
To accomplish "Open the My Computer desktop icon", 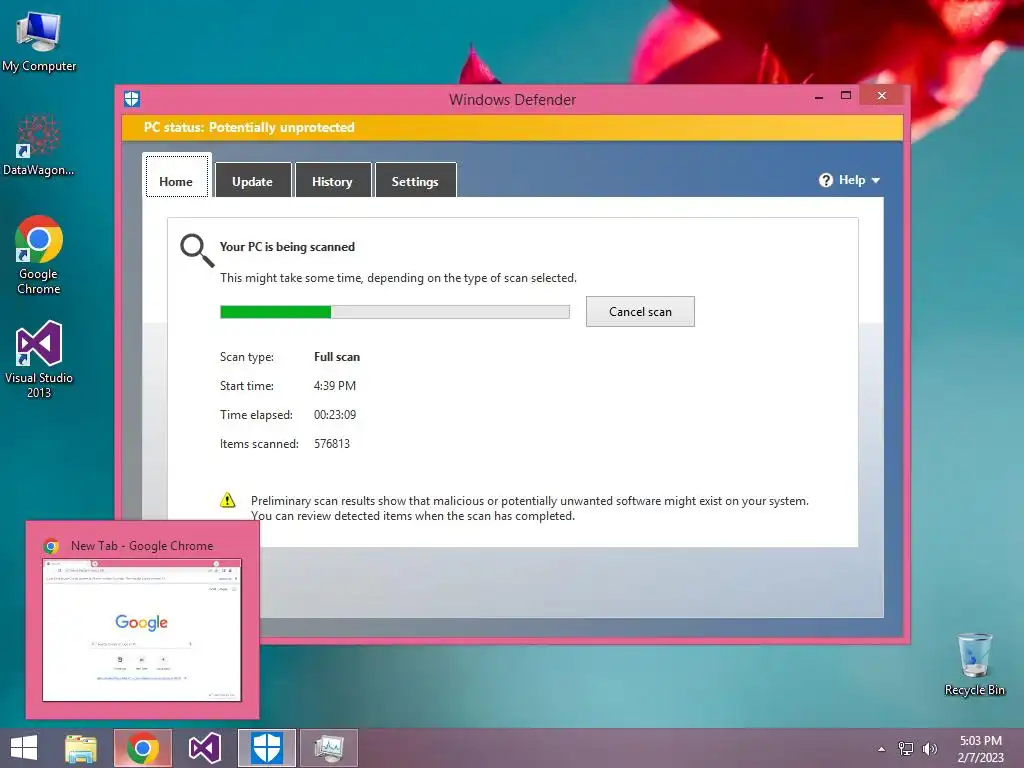I will pyautogui.click(x=39, y=41).
